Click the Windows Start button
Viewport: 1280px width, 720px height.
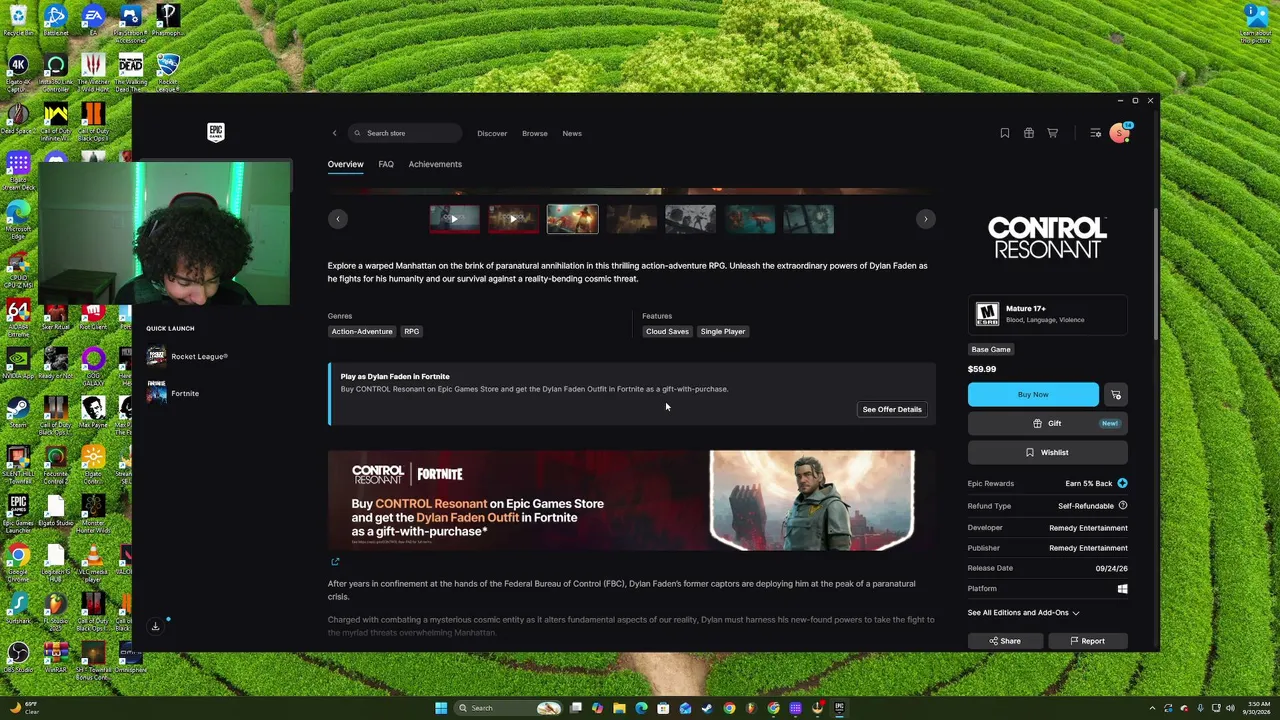coord(441,708)
